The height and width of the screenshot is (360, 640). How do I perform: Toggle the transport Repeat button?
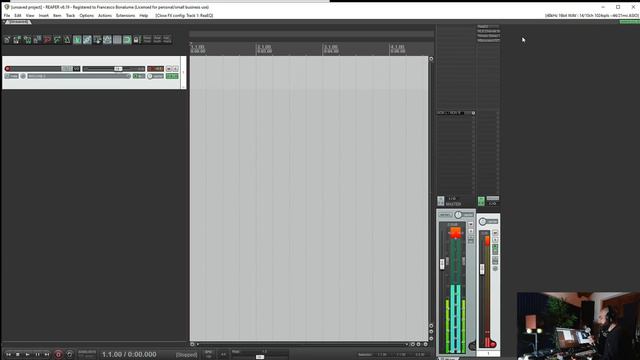(x=69, y=354)
